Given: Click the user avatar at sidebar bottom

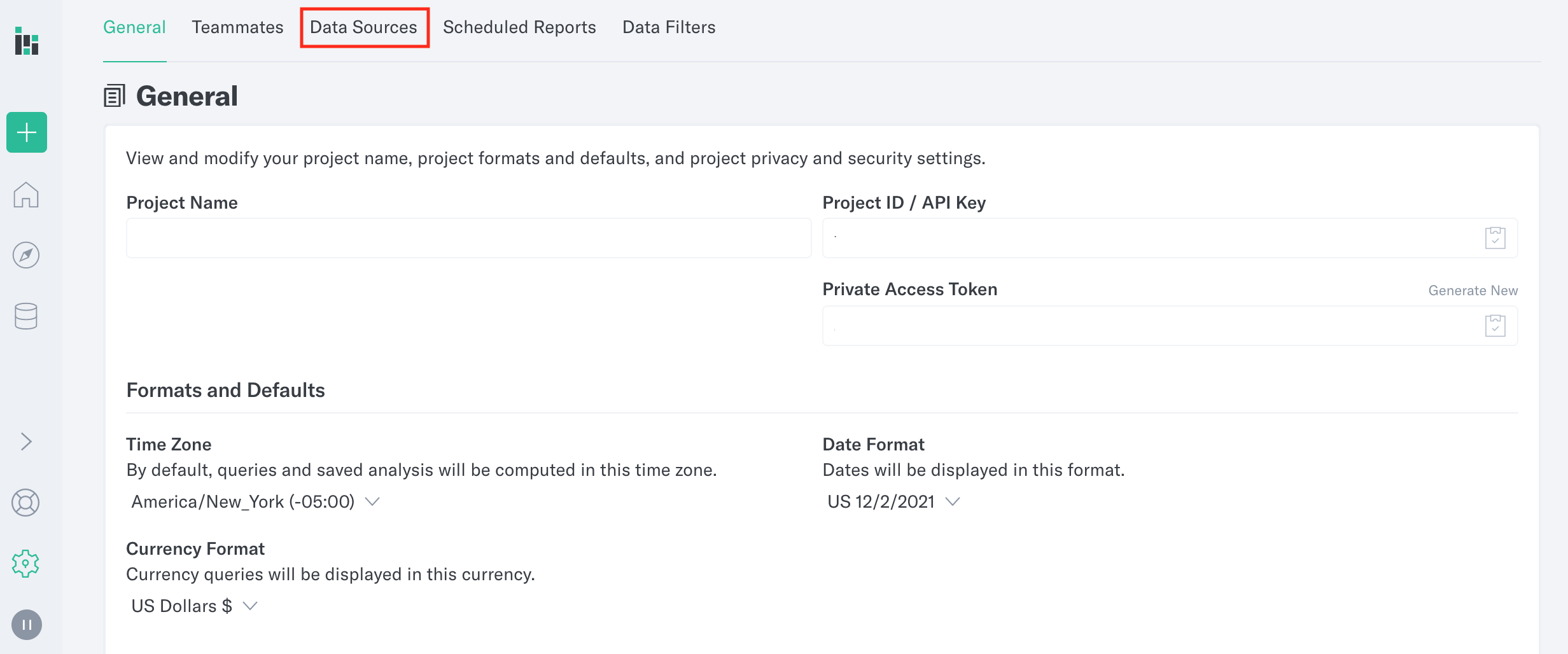Looking at the screenshot, I should [x=27, y=625].
